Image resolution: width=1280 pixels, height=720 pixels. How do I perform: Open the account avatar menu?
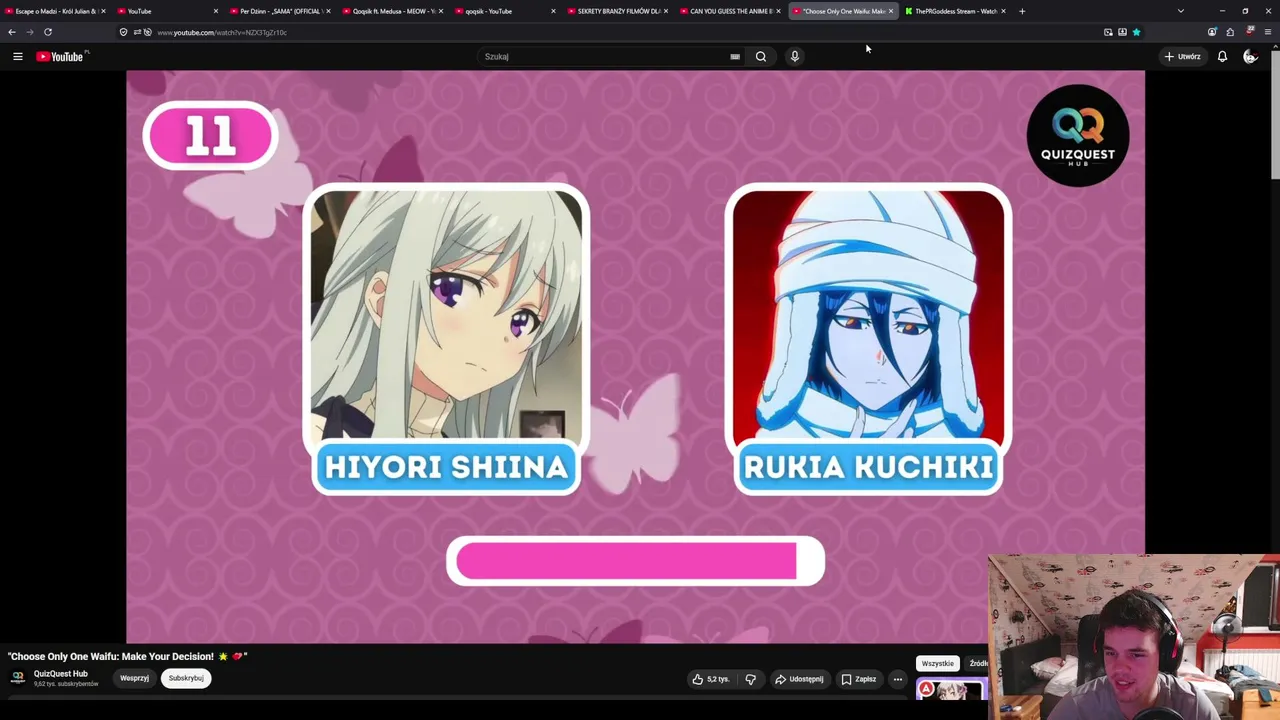pyautogui.click(x=1250, y=56)
